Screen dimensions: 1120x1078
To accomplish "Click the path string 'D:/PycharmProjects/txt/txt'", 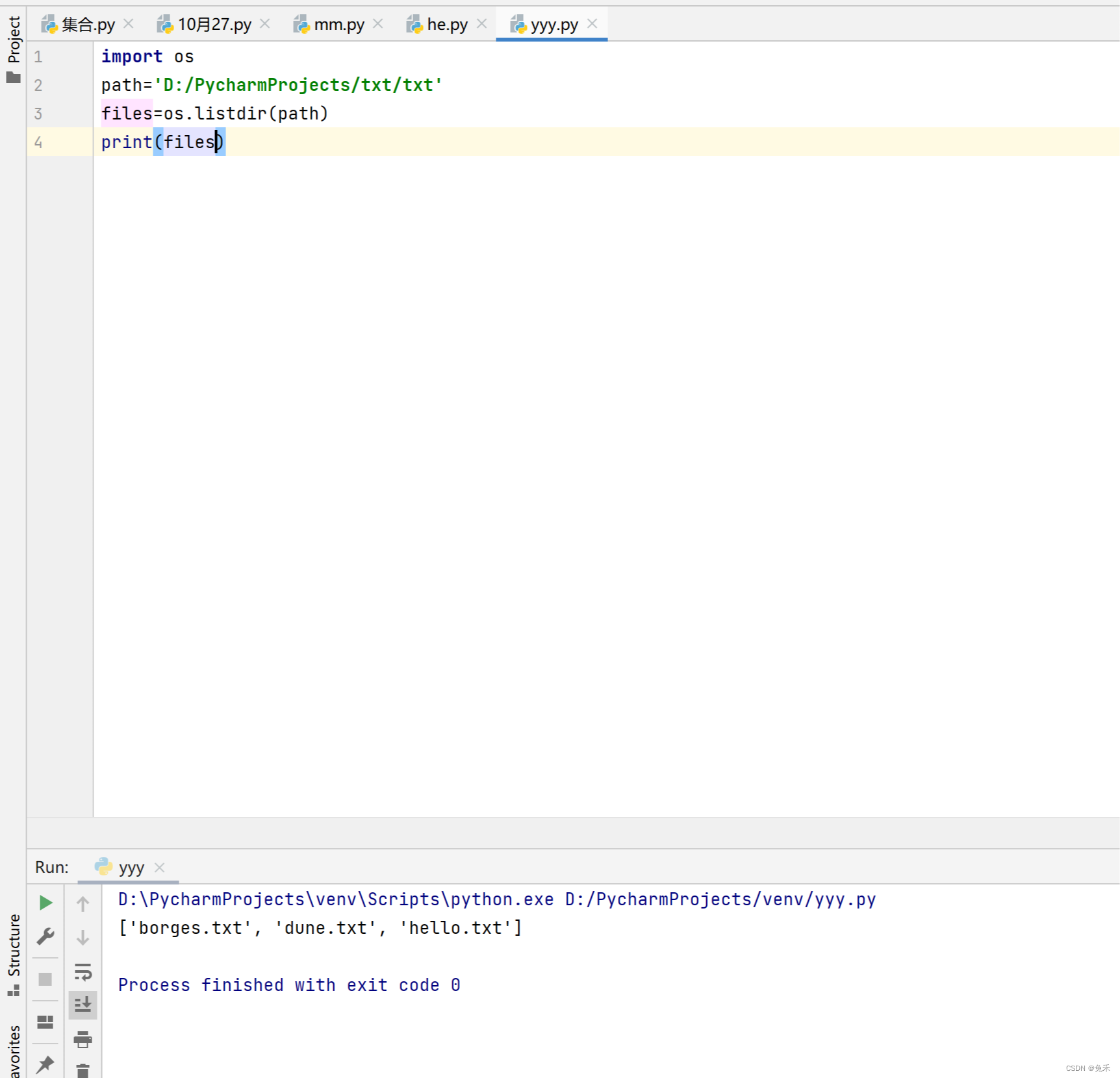I will [x=298, y=85].
